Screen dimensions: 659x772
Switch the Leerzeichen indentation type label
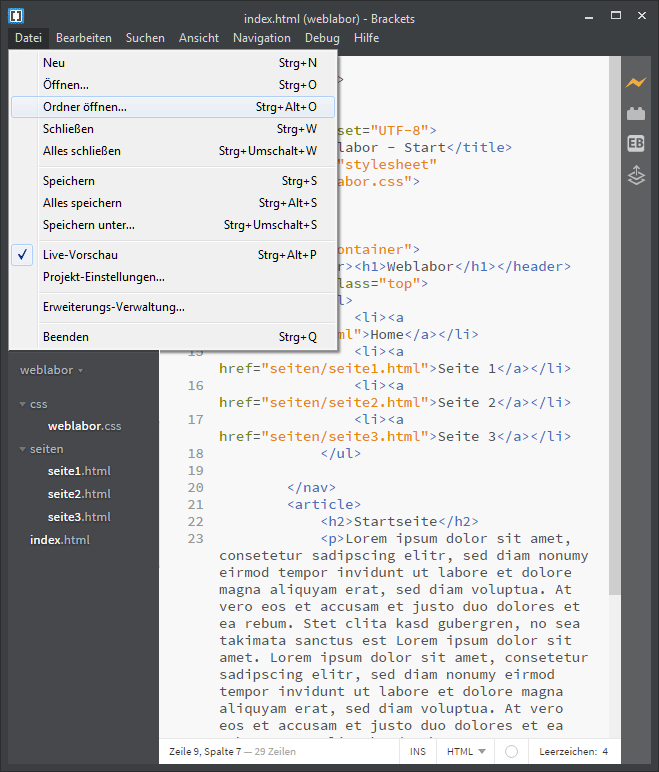(567, 751)
